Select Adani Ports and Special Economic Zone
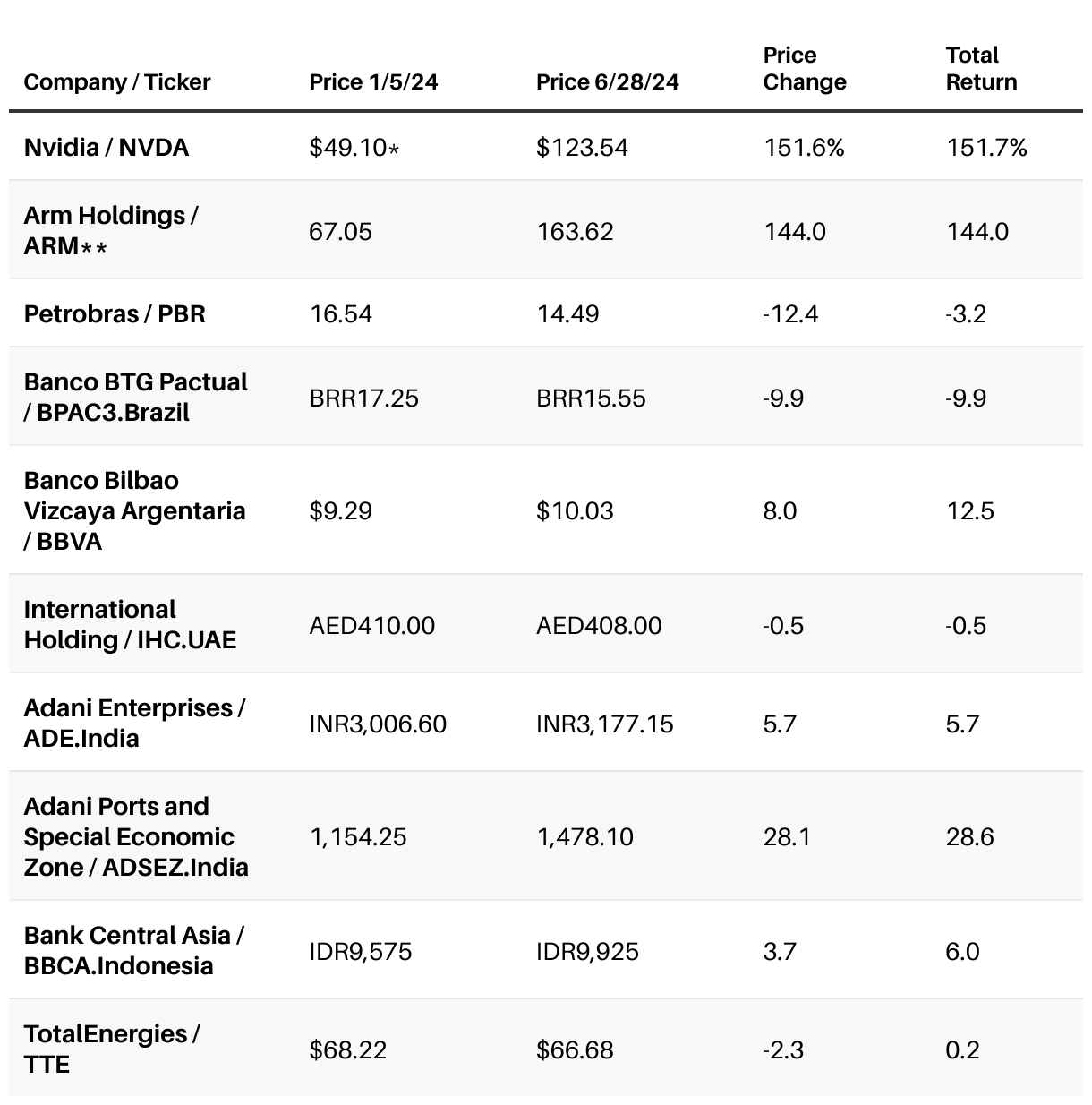 pos(136,836)
